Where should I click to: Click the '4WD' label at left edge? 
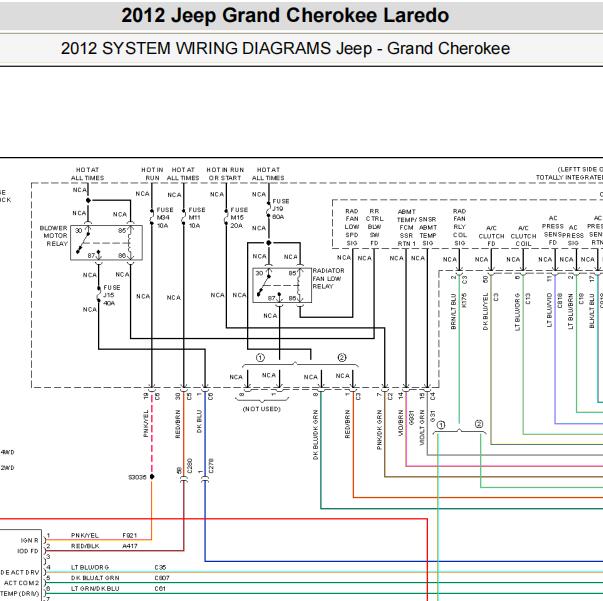(7, 452)
